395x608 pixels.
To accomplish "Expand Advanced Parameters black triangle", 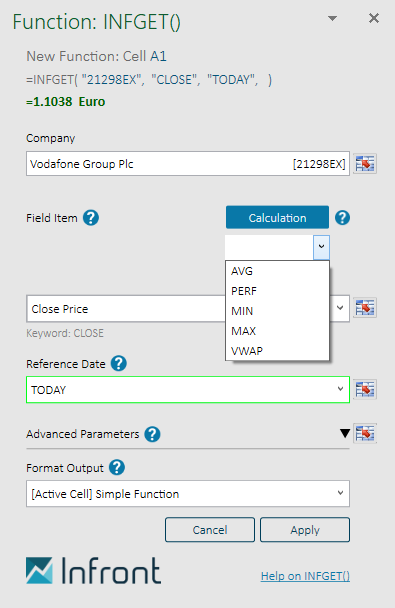I will [x=345, y=433].
